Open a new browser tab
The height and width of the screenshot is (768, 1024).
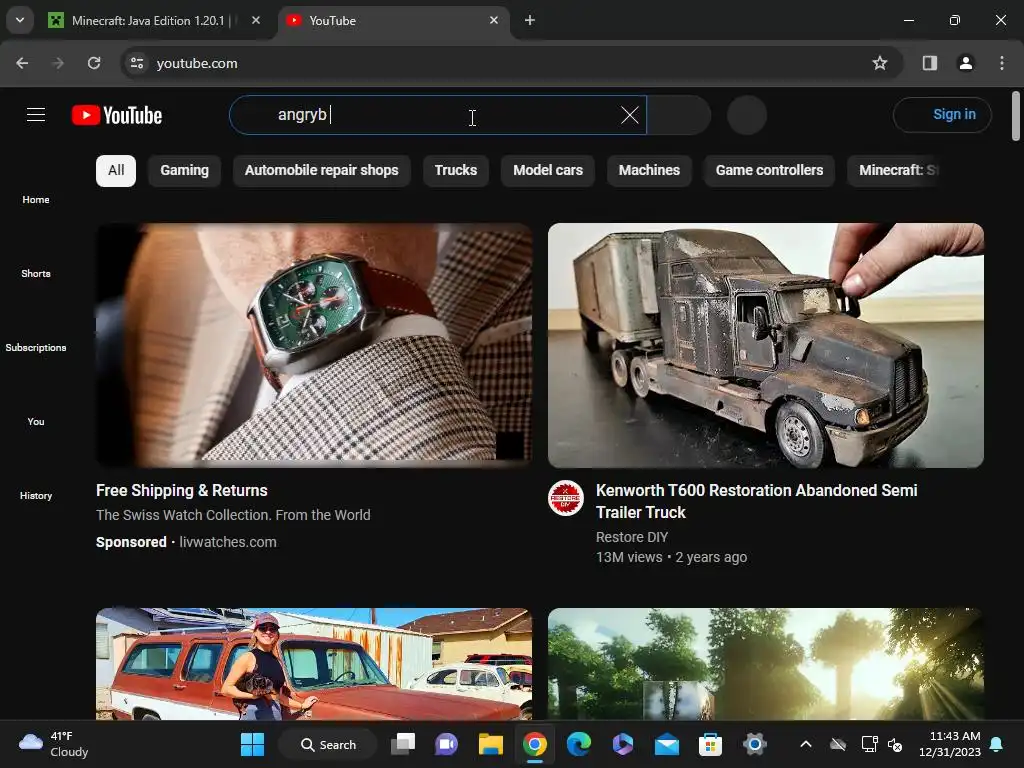pyautogui.click(x=530, y=20)
